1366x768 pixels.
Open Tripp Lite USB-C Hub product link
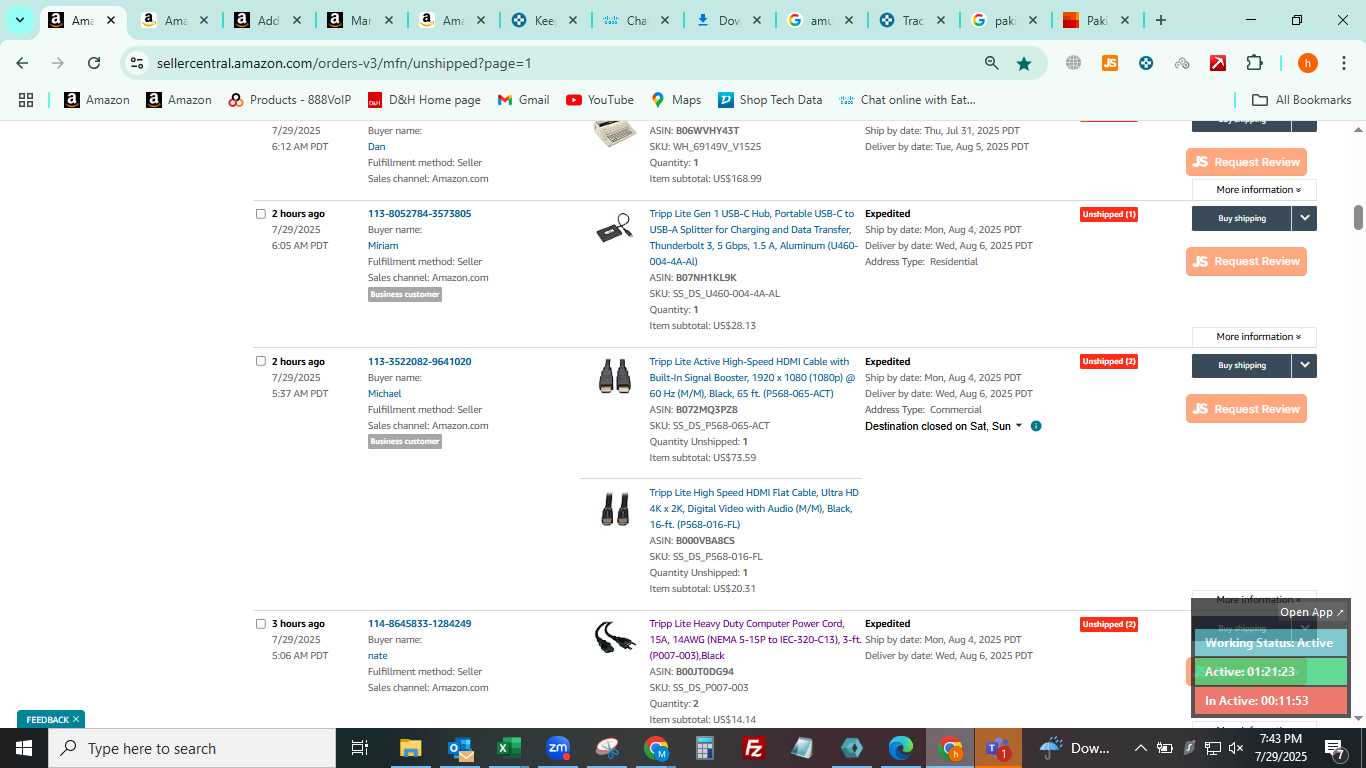(x=753, y=238)
